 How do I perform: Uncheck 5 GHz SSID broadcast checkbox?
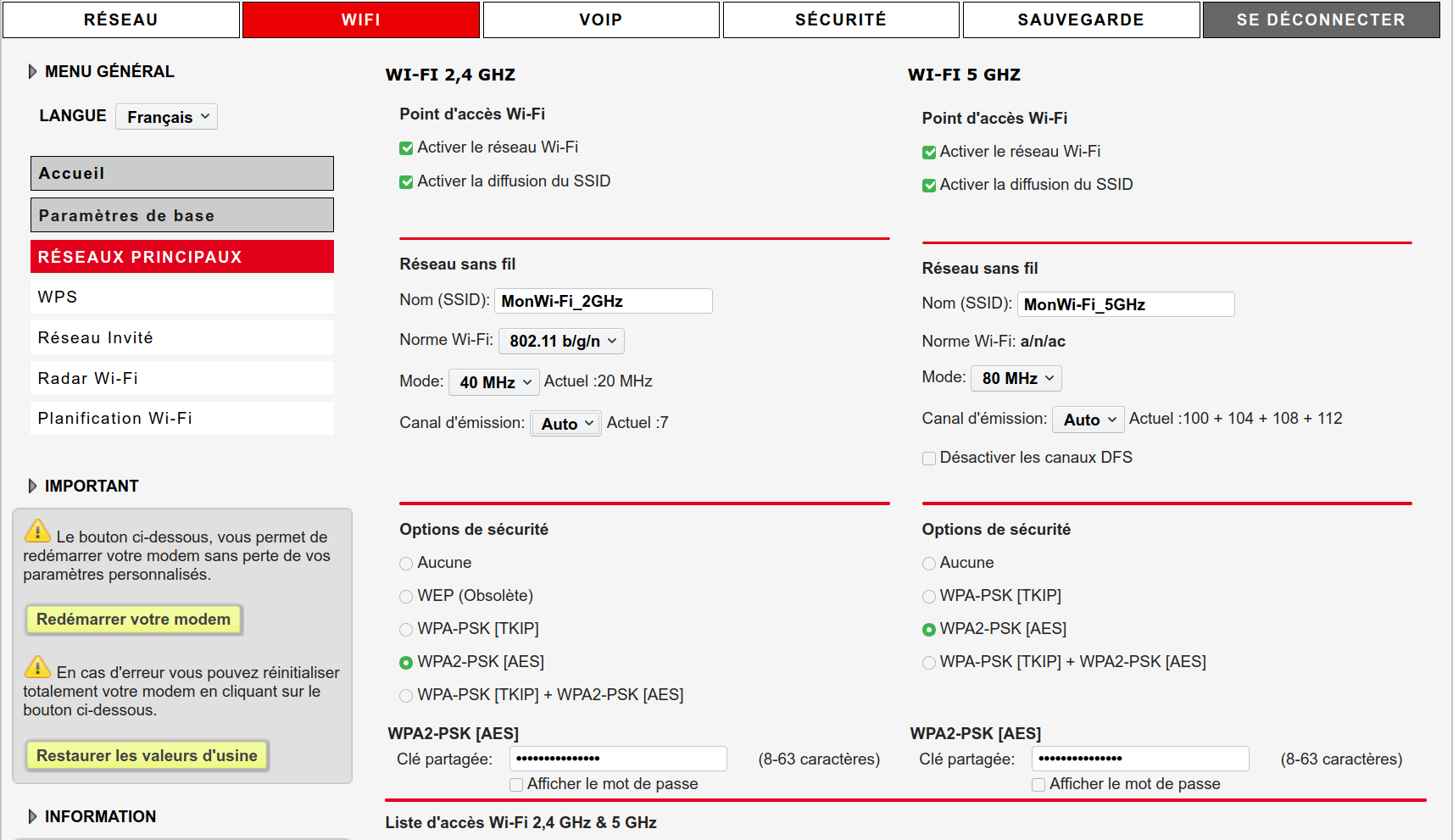click(x=929, y=186)
